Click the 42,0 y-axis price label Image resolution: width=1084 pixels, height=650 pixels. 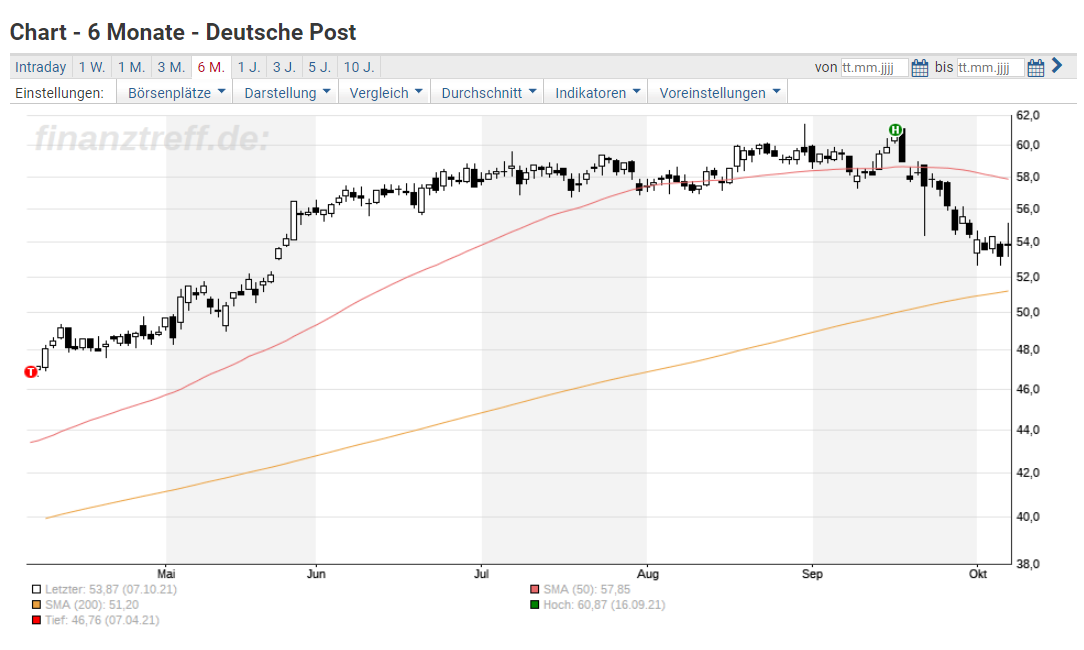(x=1028, y=473)
